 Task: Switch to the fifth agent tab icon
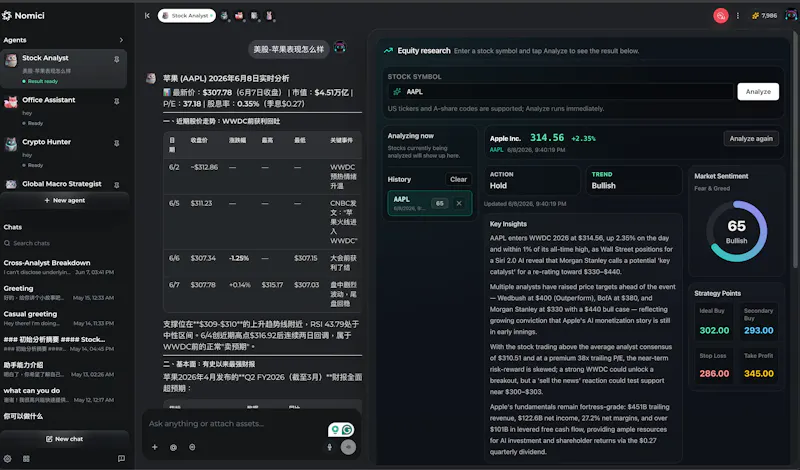point(269,16)
